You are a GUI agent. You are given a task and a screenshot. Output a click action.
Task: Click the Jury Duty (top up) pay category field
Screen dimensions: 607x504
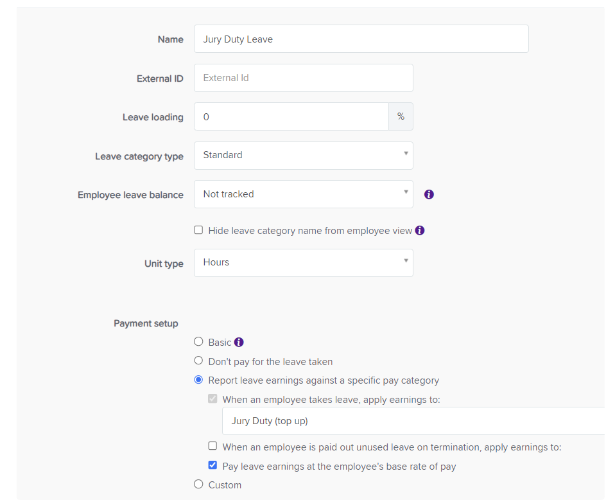pos(412,421)
